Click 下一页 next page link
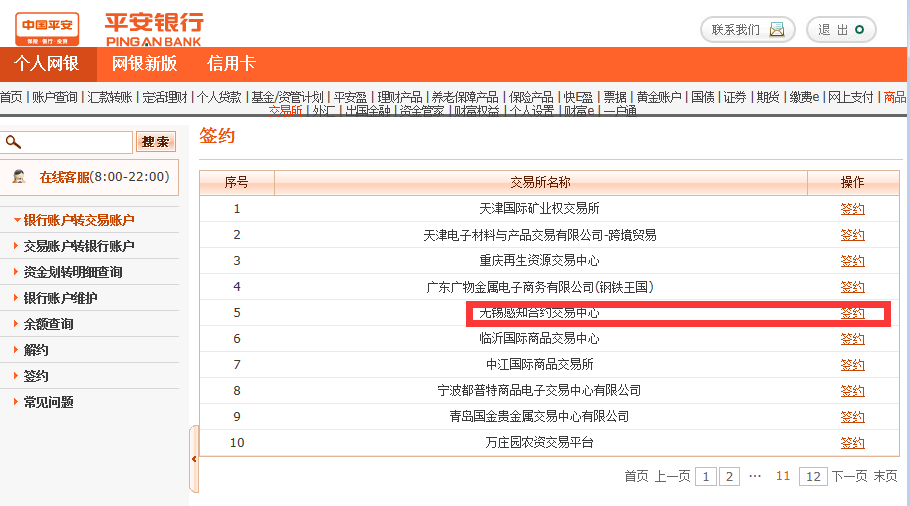This screenshot has width=910, height=506. 849,476
